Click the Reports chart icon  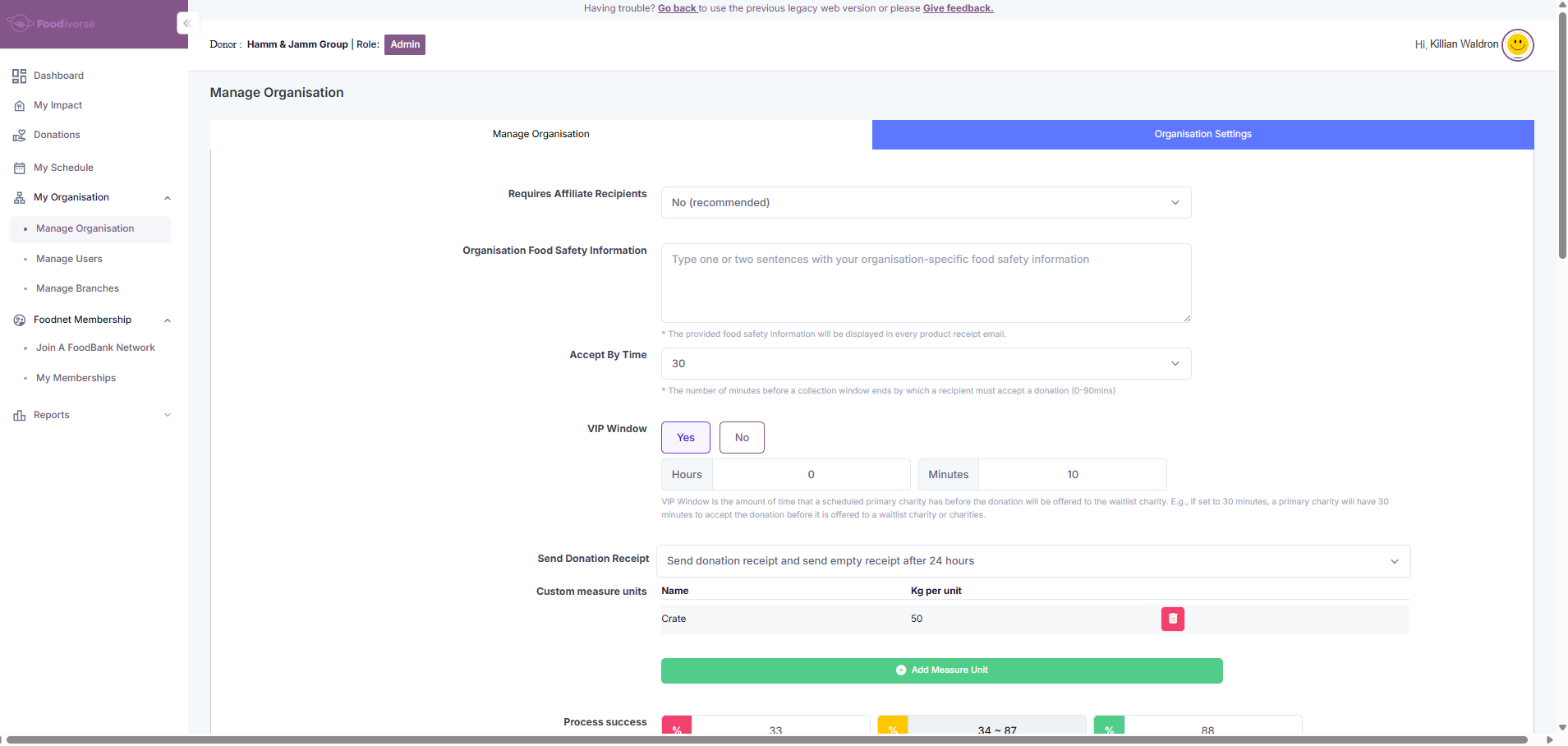coord(20,416)
